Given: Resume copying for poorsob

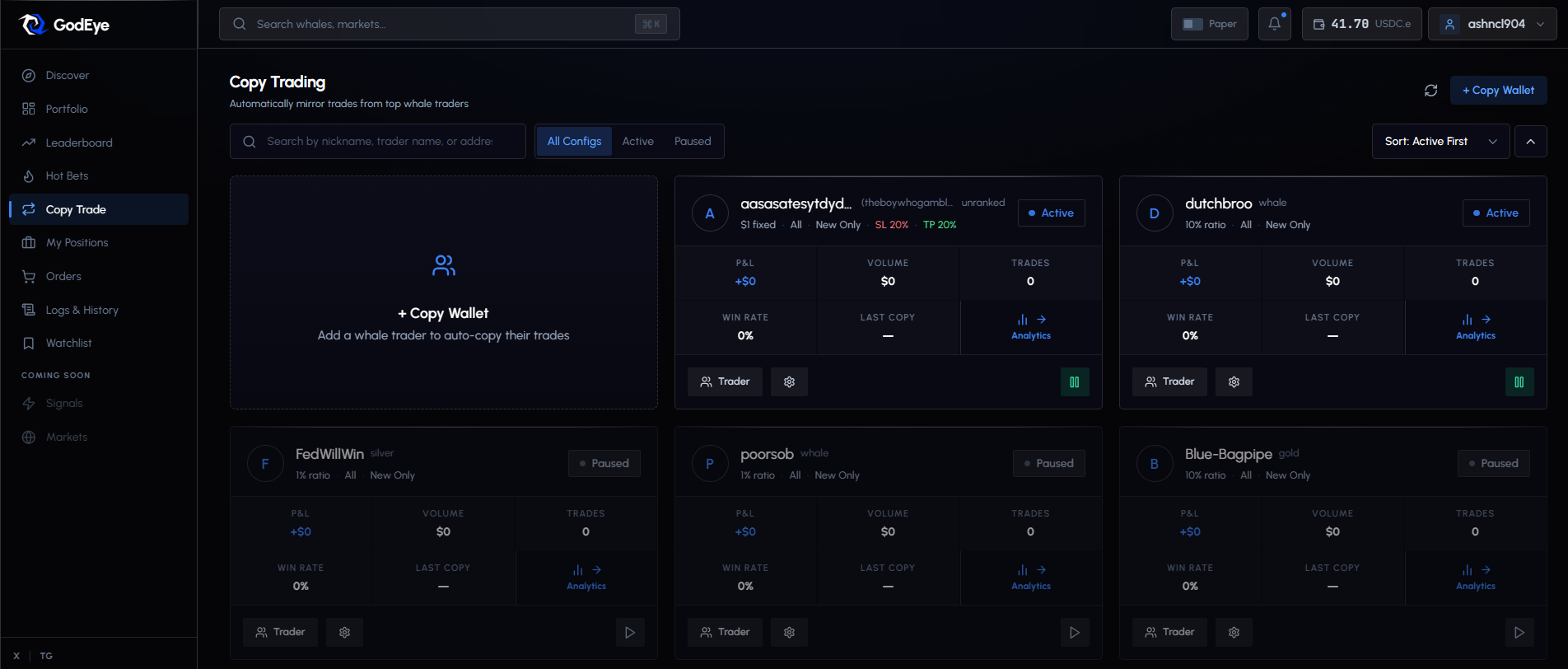Looking at the screenshot, I should 1074,632.
